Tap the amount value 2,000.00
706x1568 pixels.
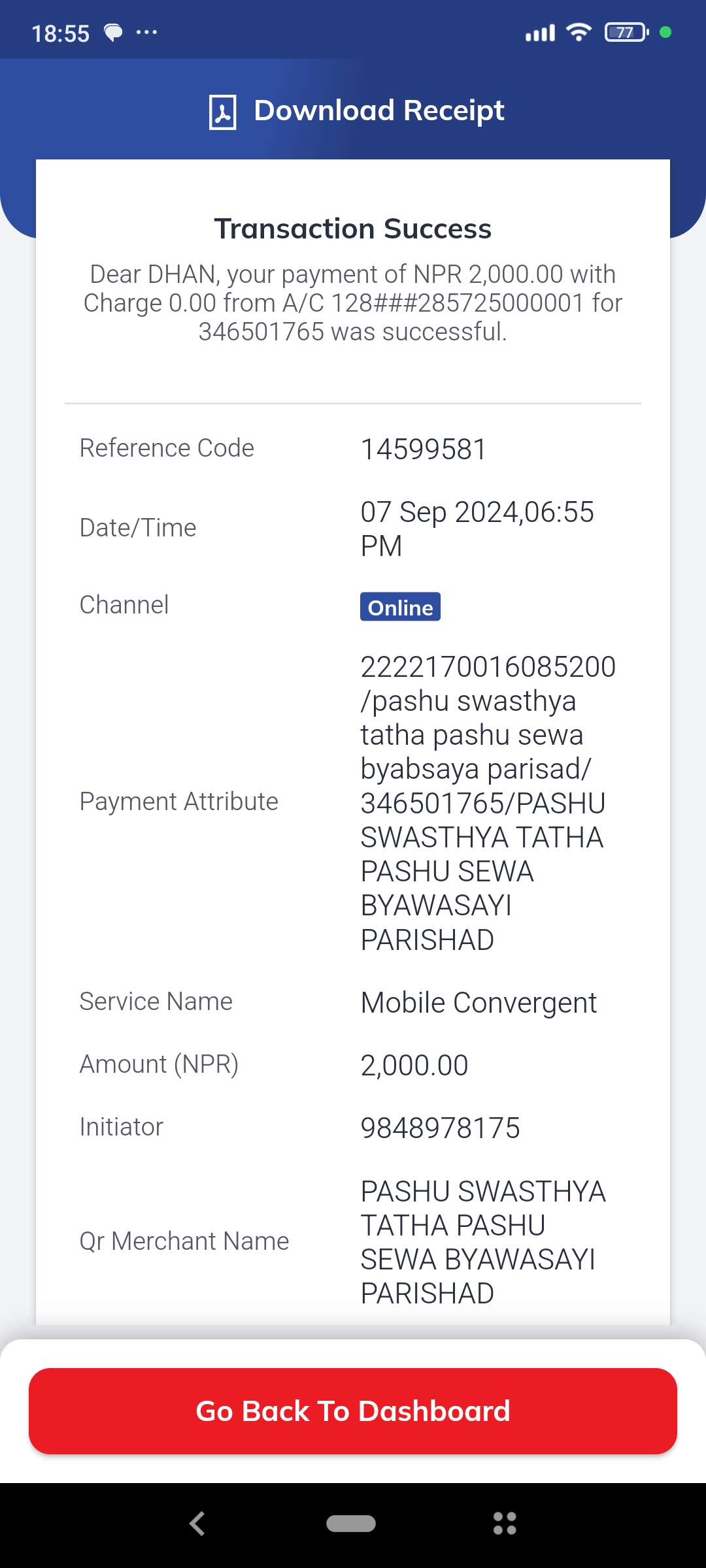[414, 1066]
